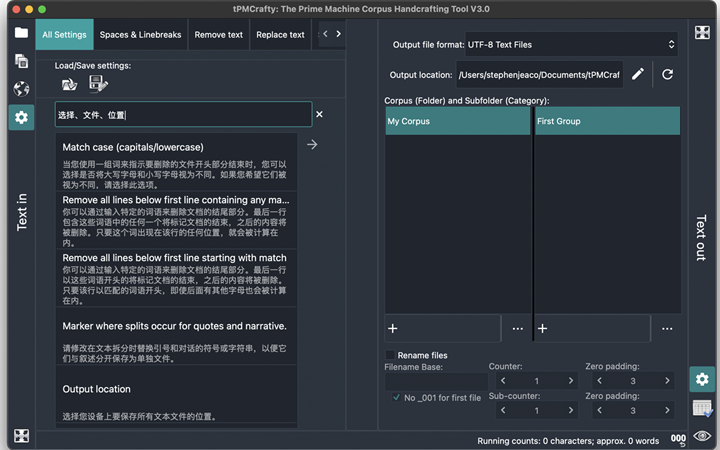Refresh the output location
This screenshot has height=450, width=720.
(x=667, y=74)
